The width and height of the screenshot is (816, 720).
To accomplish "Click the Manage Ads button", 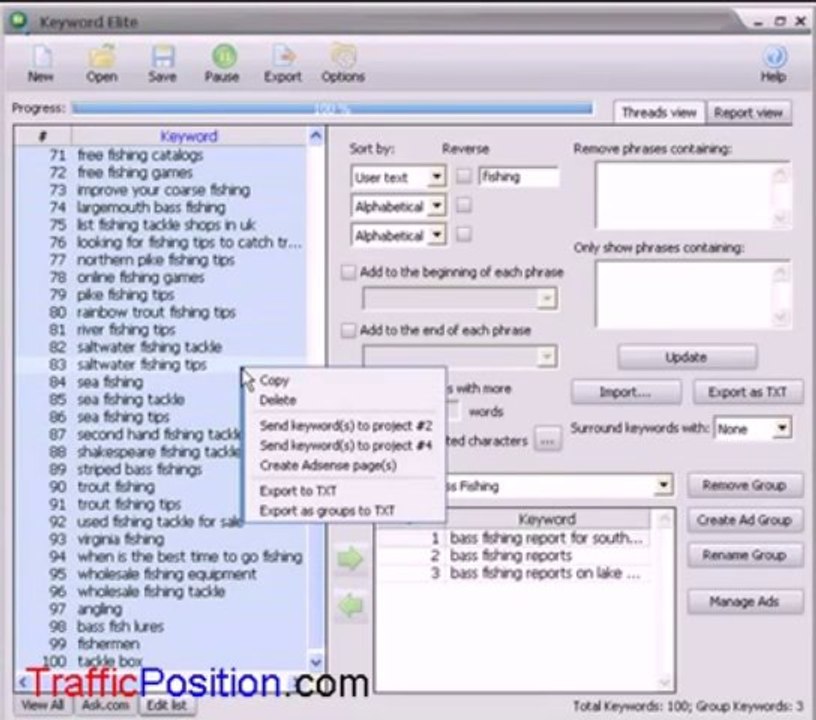I will point(744,601).
